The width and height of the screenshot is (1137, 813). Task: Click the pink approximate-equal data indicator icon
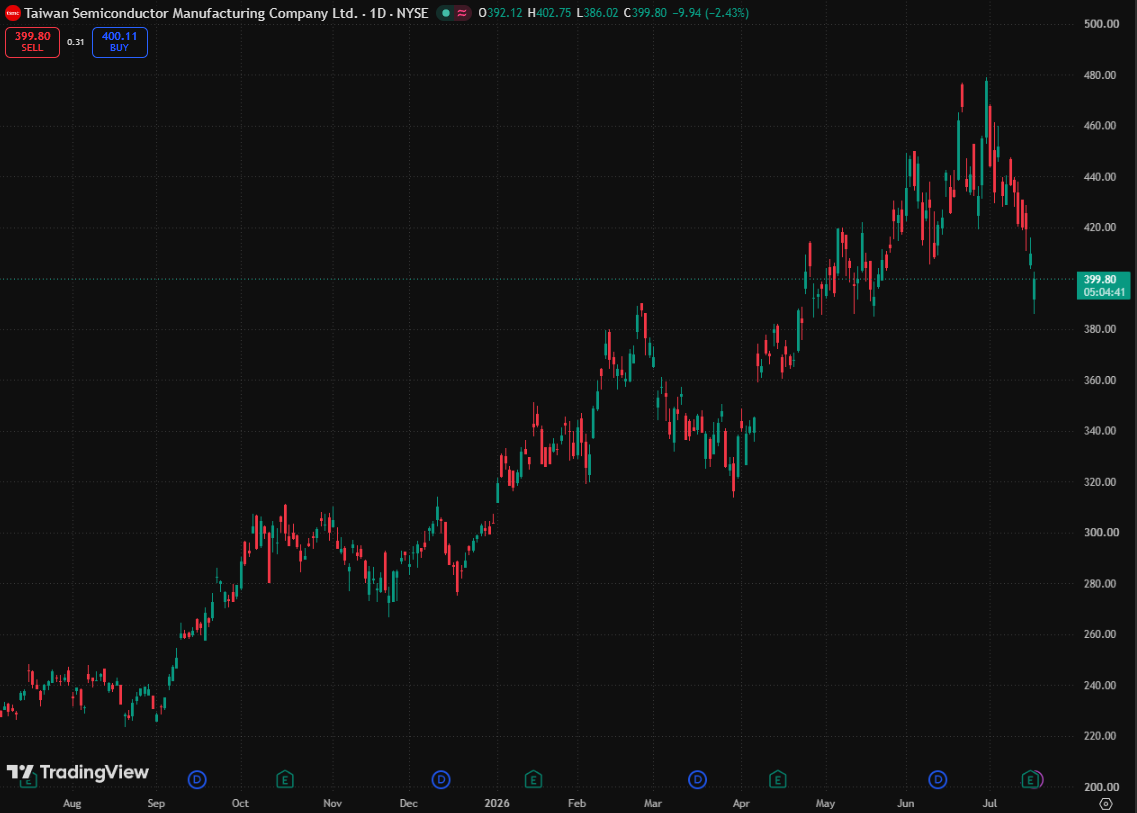(x=462, y=13)
